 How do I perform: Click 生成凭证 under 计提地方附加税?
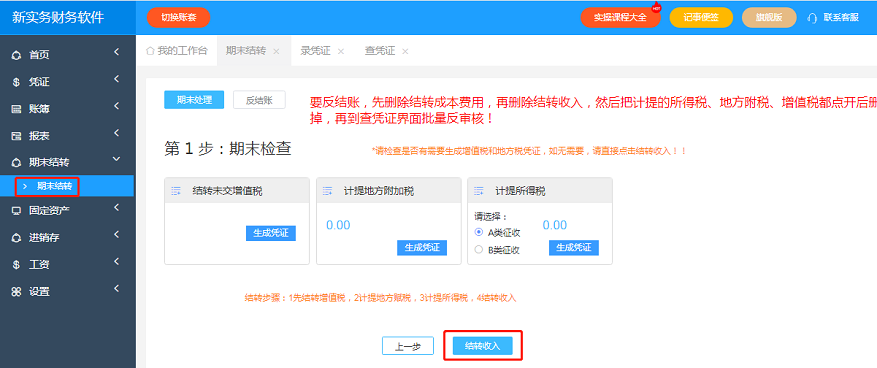422,248
